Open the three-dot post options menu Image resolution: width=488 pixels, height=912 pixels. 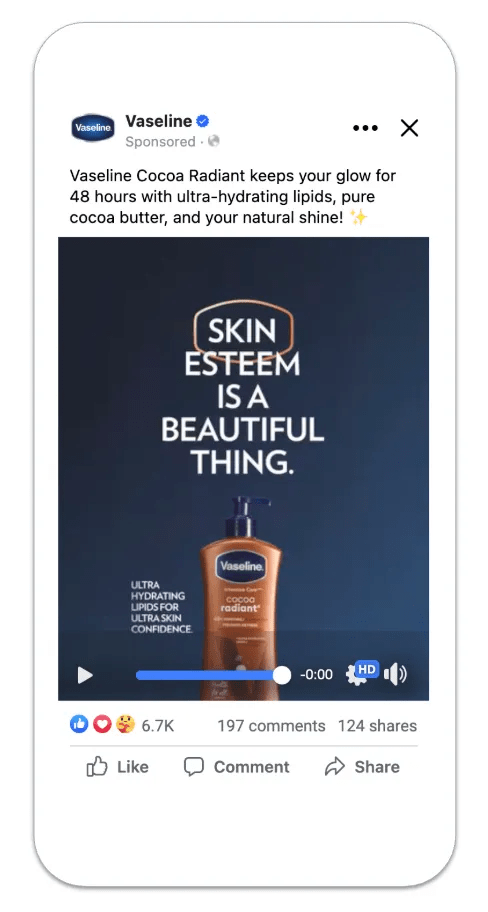click(365, 128)
